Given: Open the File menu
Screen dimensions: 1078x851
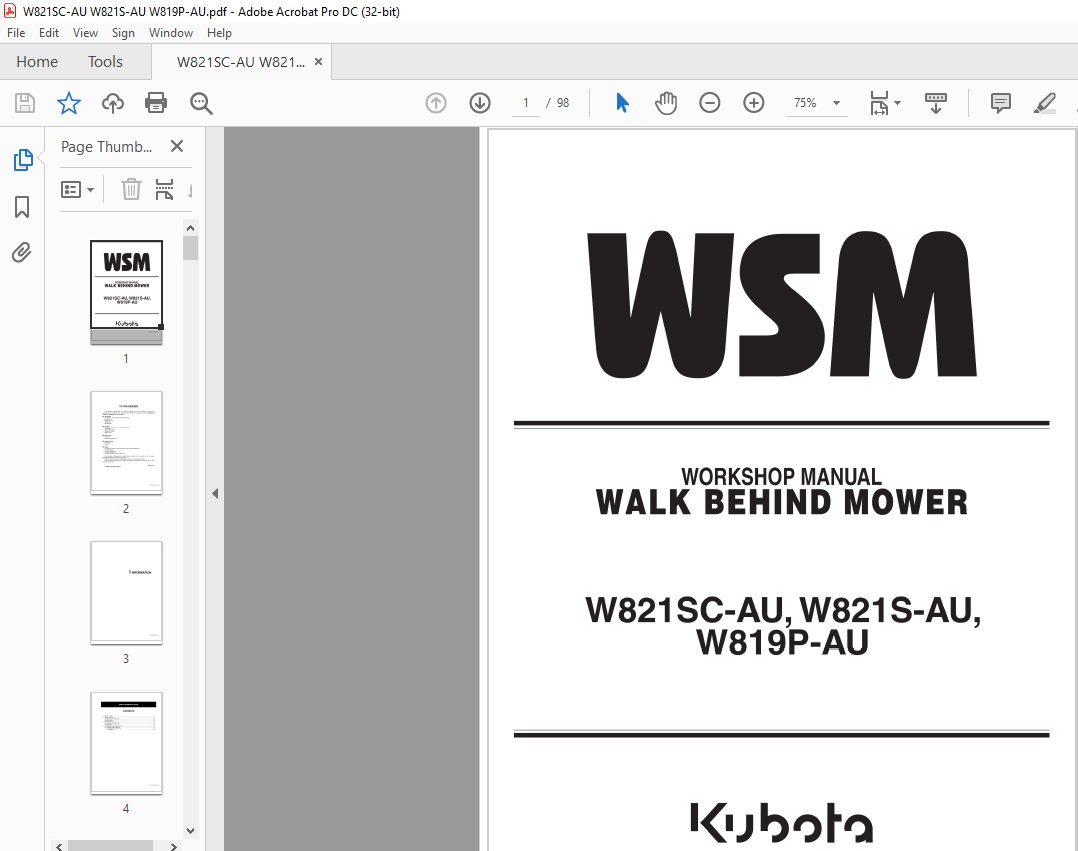Looking at the screenshot, I should point(16,33).
